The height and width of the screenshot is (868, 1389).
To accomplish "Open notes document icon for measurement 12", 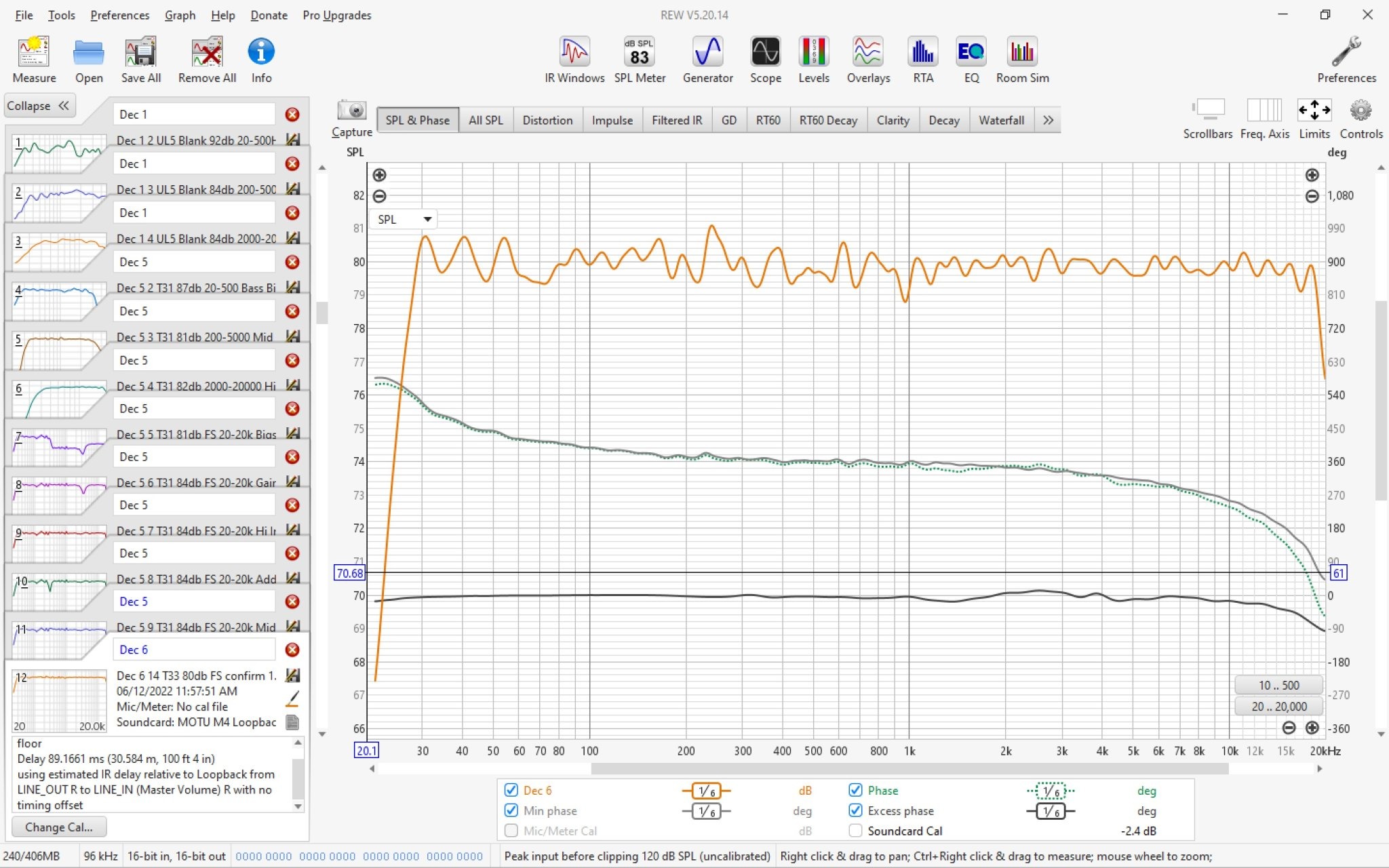I will (292, 722).
